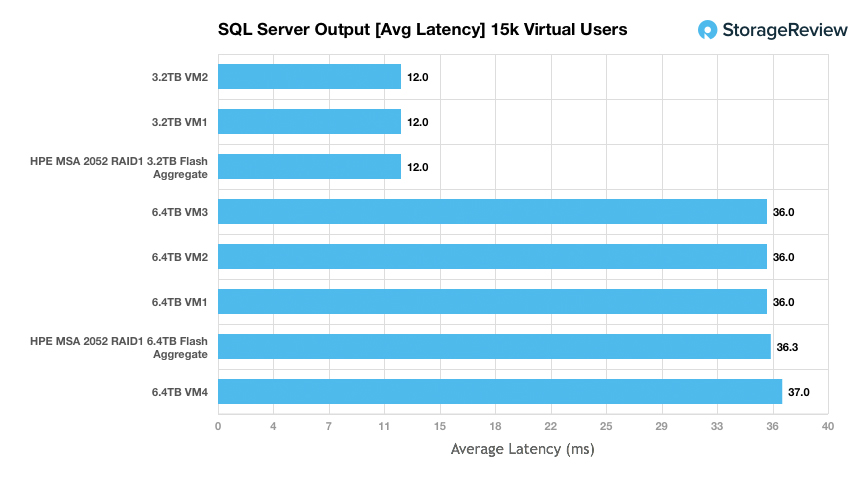Click the x-axis tick label 22
This screenshot has width=850, height=477.
point(551,426)
